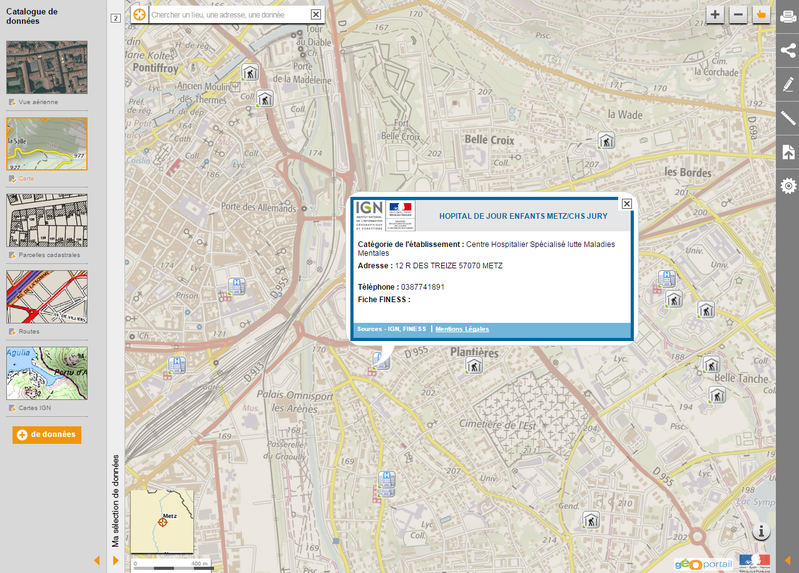Activate the orange pan hand tool
Screen dimensions: 799x573
tap(761, 14)
